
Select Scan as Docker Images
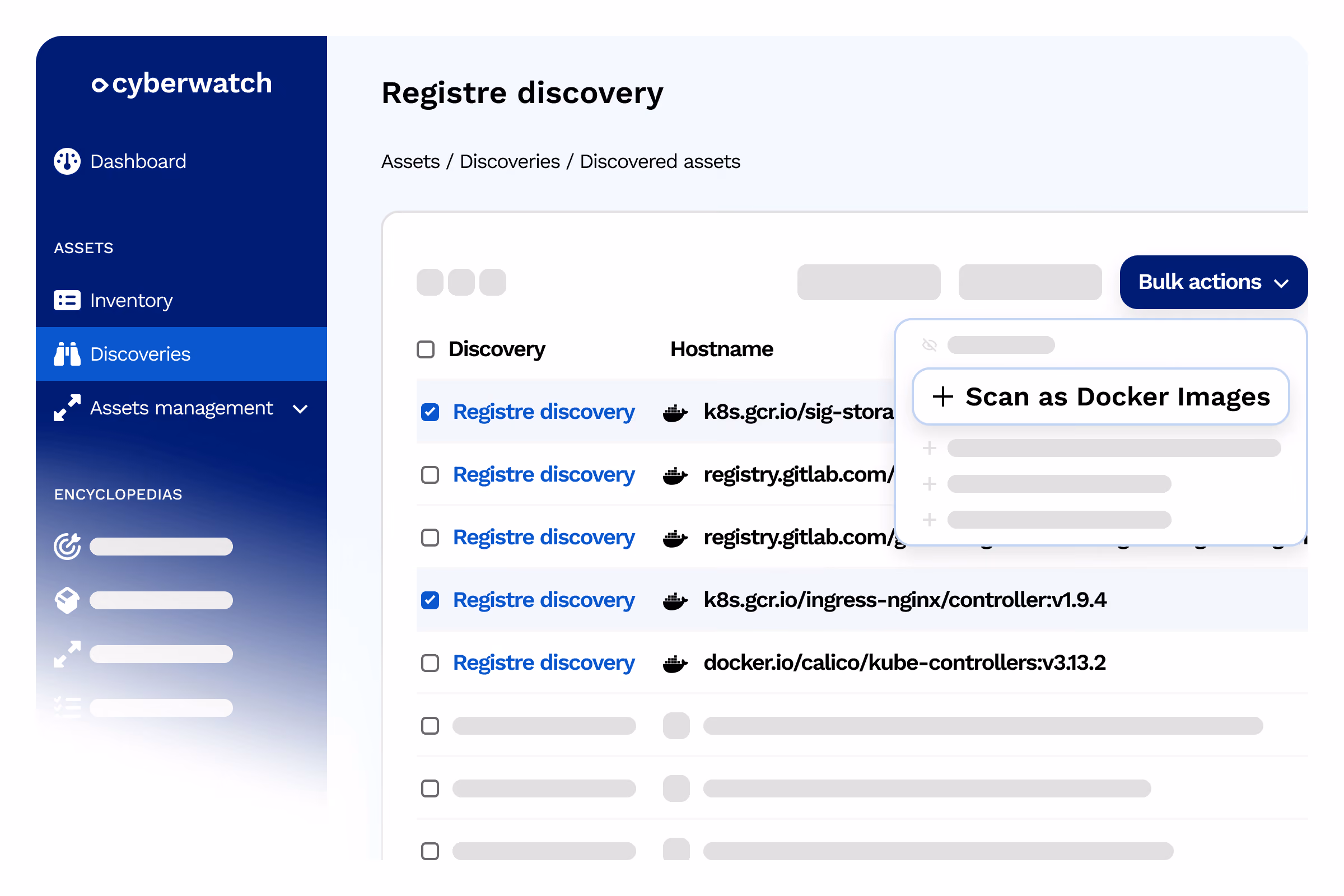point(1100,396)
